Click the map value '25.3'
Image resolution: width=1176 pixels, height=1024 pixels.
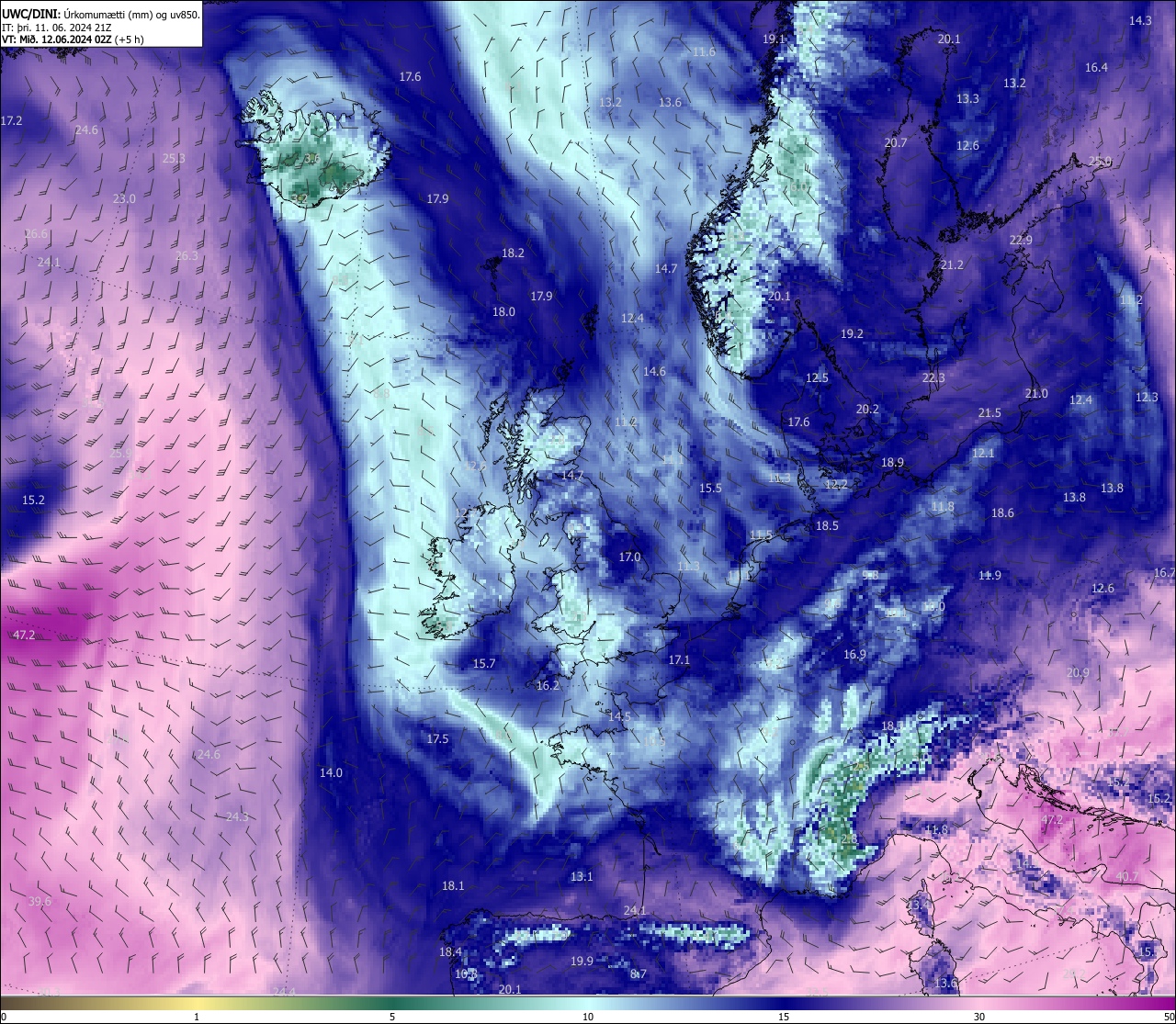point(174,158)
